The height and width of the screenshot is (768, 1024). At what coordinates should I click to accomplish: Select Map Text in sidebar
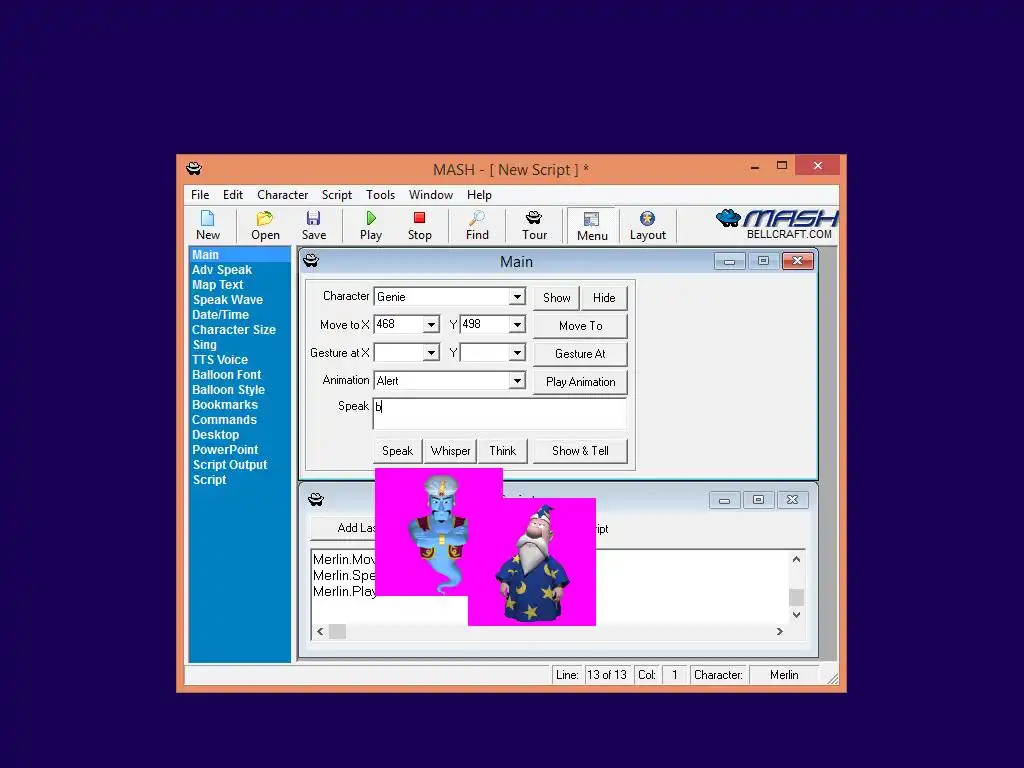pos(217,285)
